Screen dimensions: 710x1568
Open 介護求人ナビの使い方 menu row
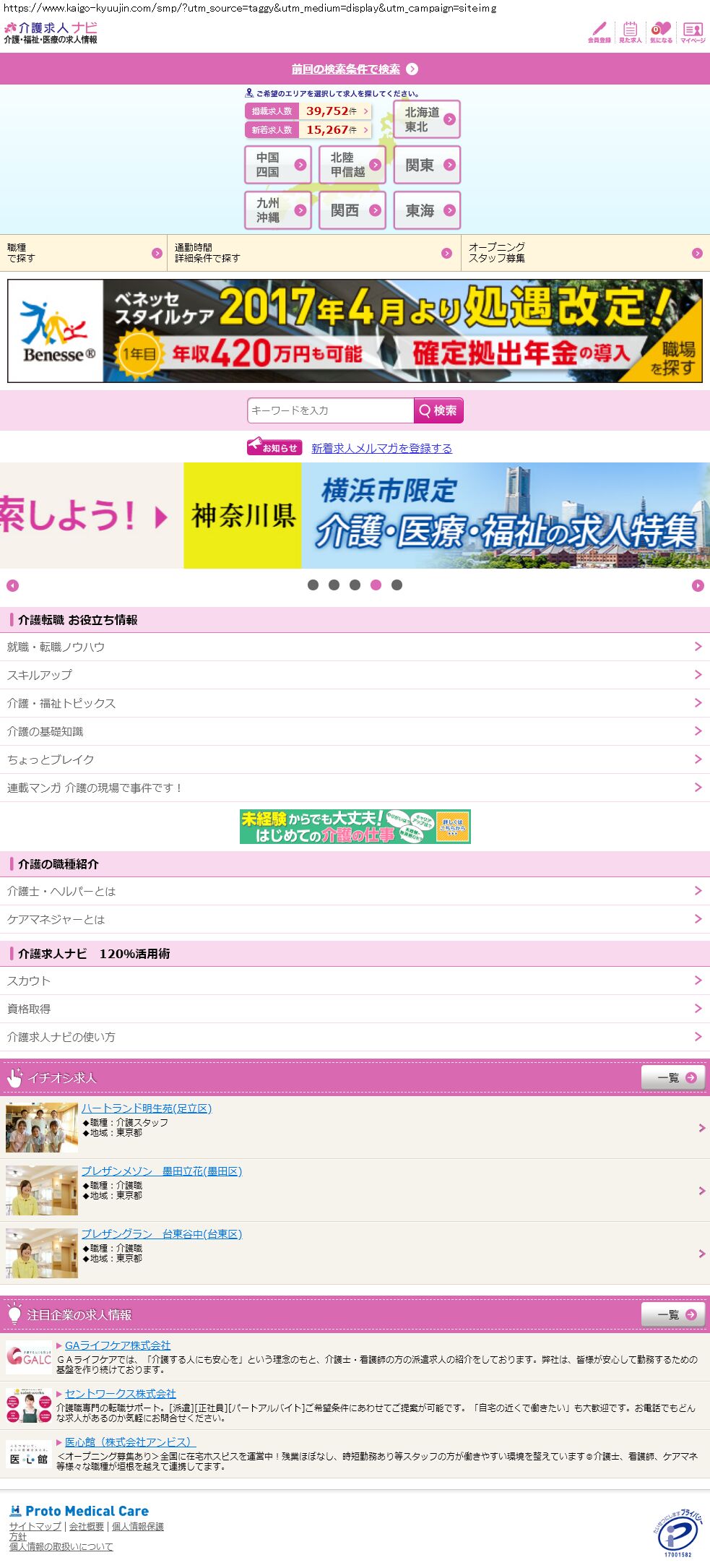click(x=355, y=1037)
